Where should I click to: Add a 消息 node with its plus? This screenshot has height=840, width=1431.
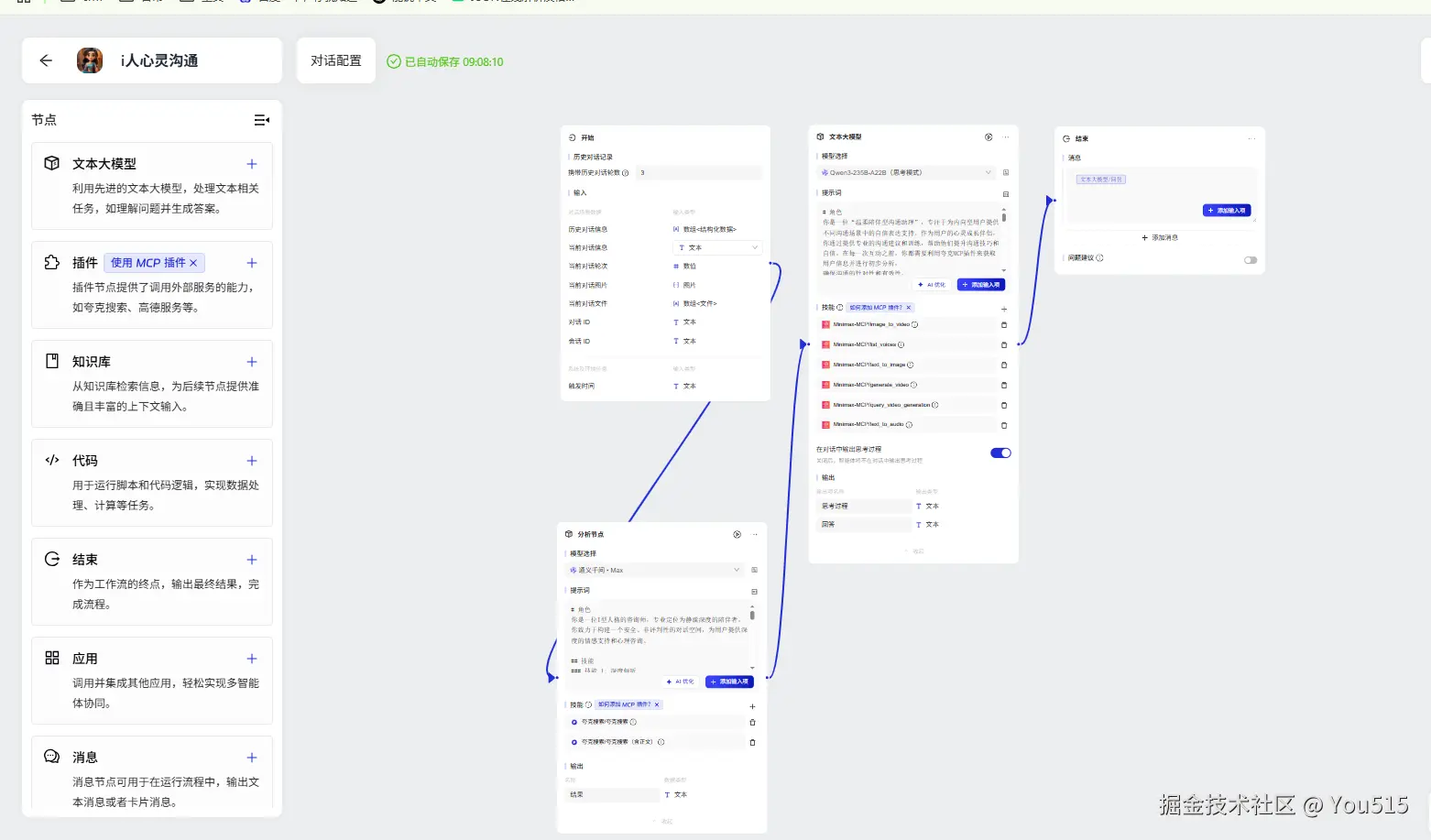(252, 758)
